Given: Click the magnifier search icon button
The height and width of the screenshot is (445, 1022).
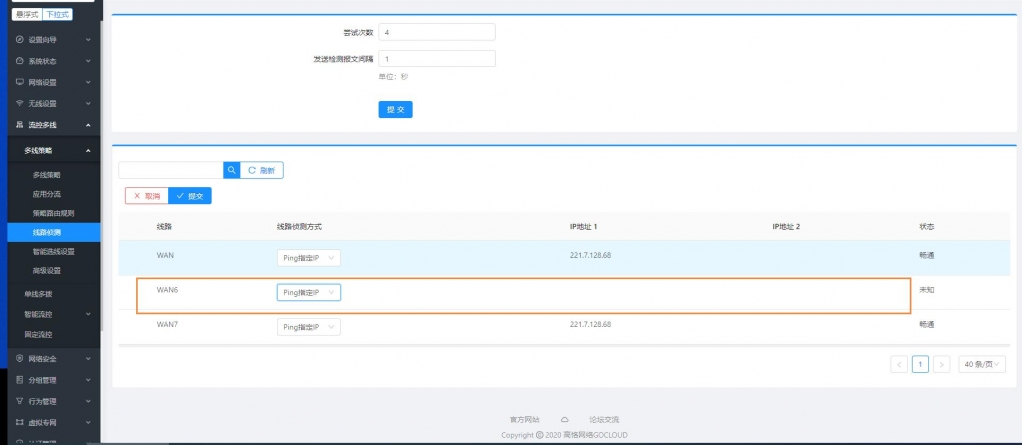Looking at the screenshot, I should pos(231,171).
